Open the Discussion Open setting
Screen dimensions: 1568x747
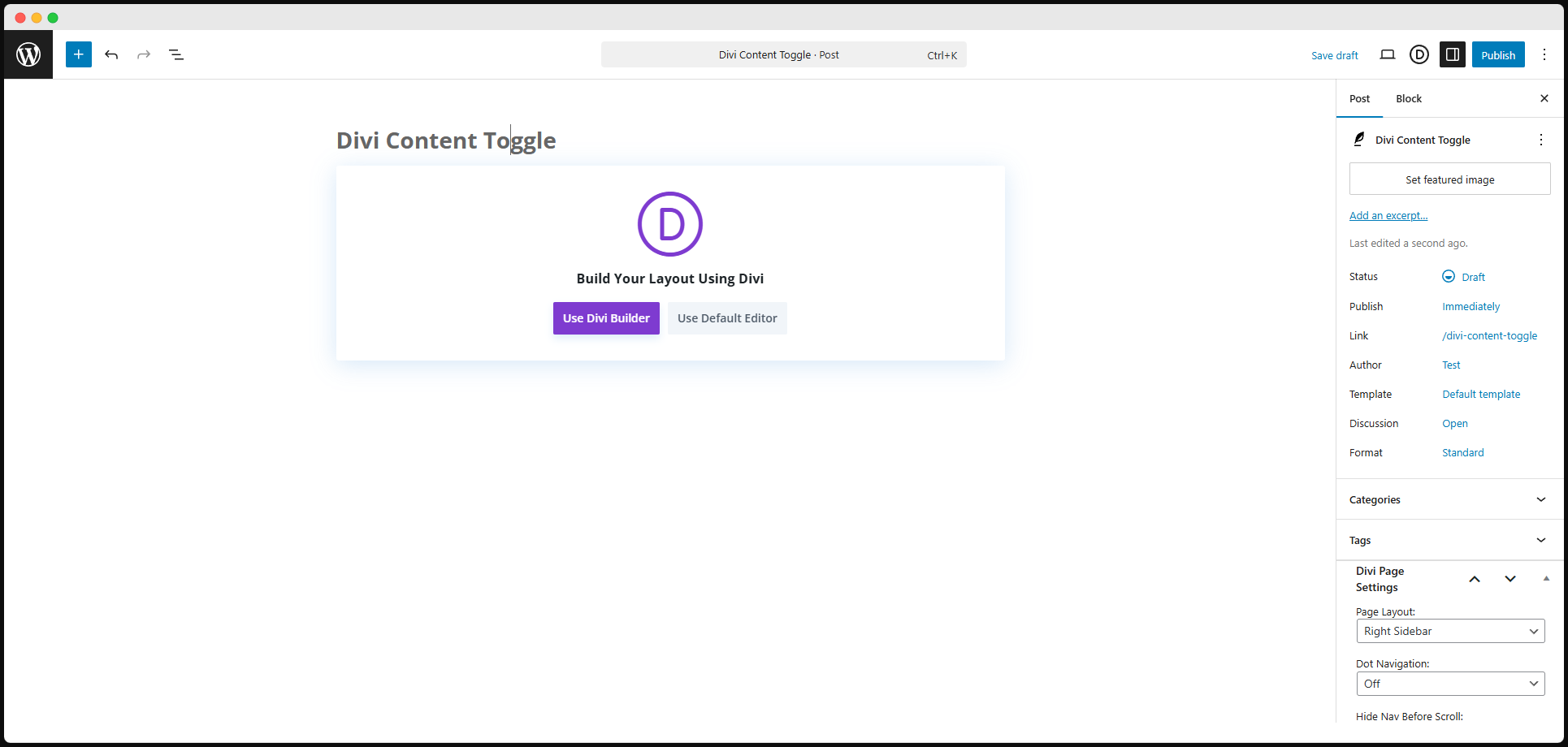coord(1455,423)
